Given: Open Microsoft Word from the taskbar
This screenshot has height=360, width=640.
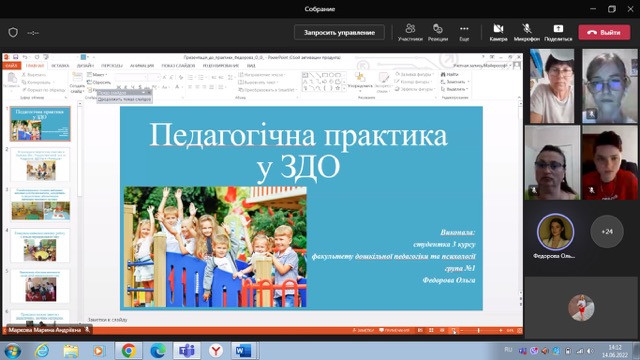Looking at the screenshot, I should pyautogui.click(x=243, y=351).
